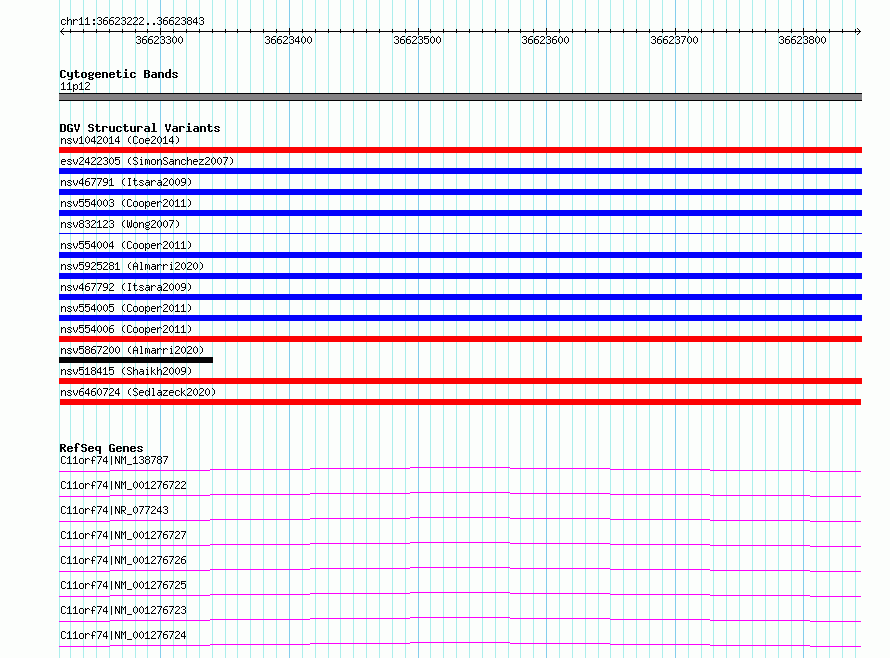The image size is (890, 658).
Task: Click the magenta line for NM_001276723
Action: (460, 619)
